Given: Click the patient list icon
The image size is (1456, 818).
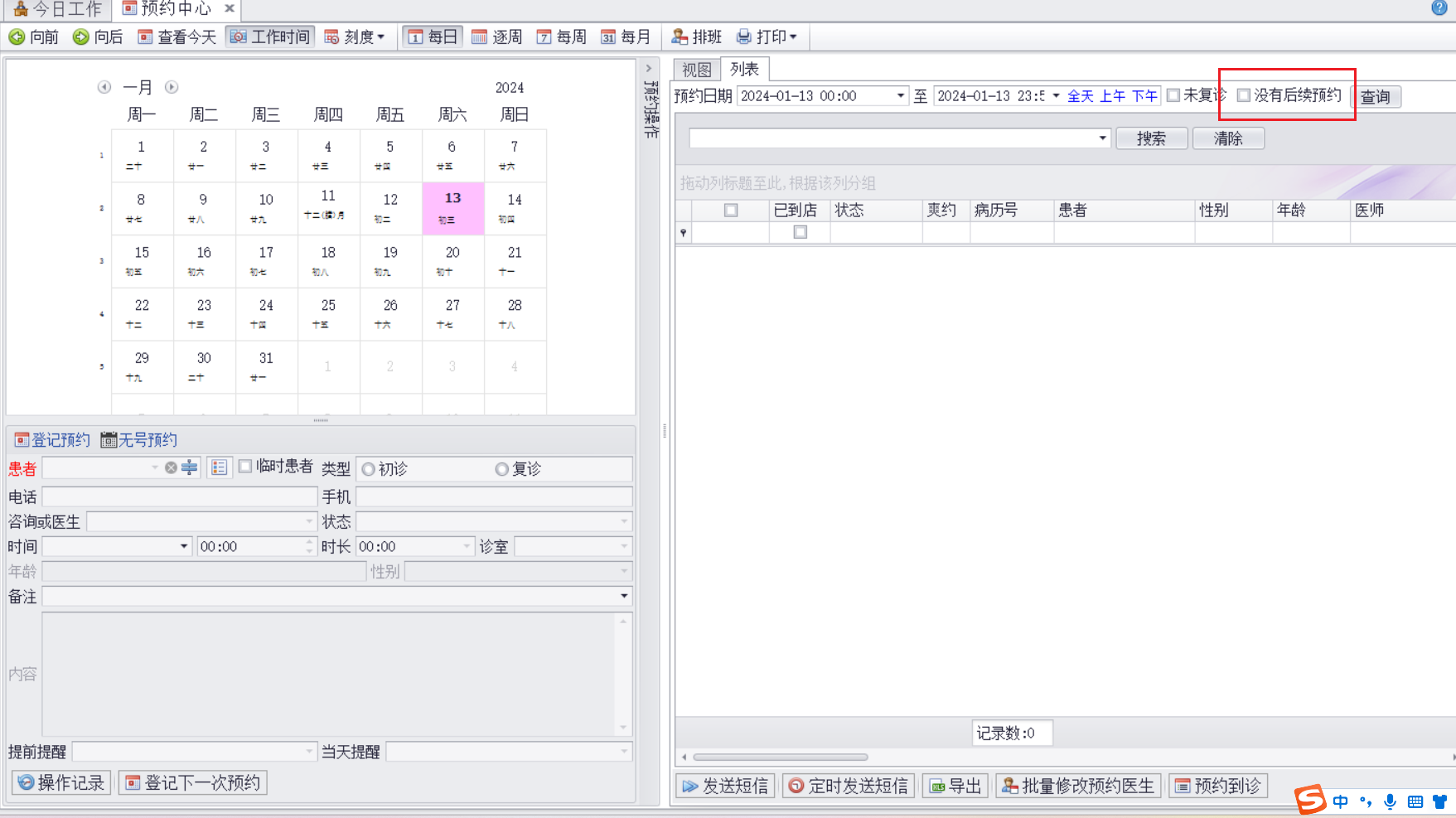Looking at the screenshot, I should pos(219,467).
